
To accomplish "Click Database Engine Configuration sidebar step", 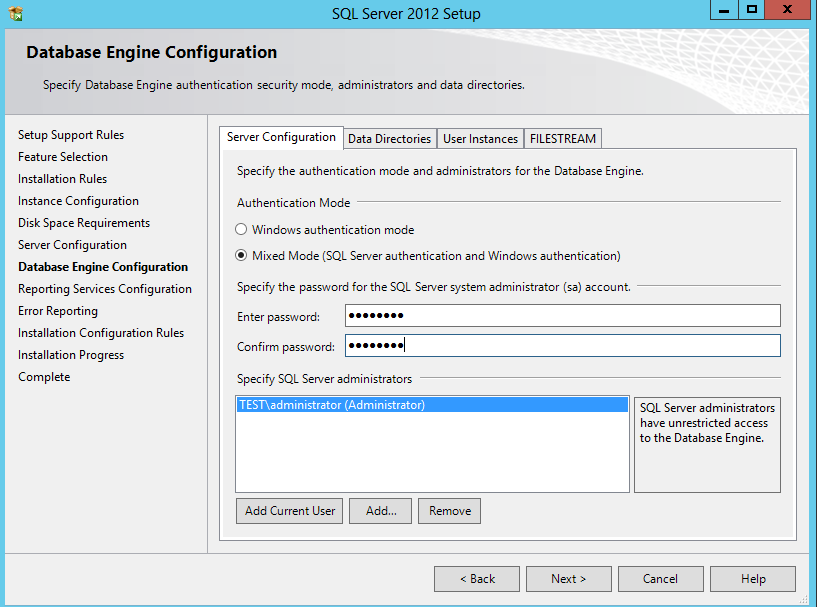I will [103, 267].
